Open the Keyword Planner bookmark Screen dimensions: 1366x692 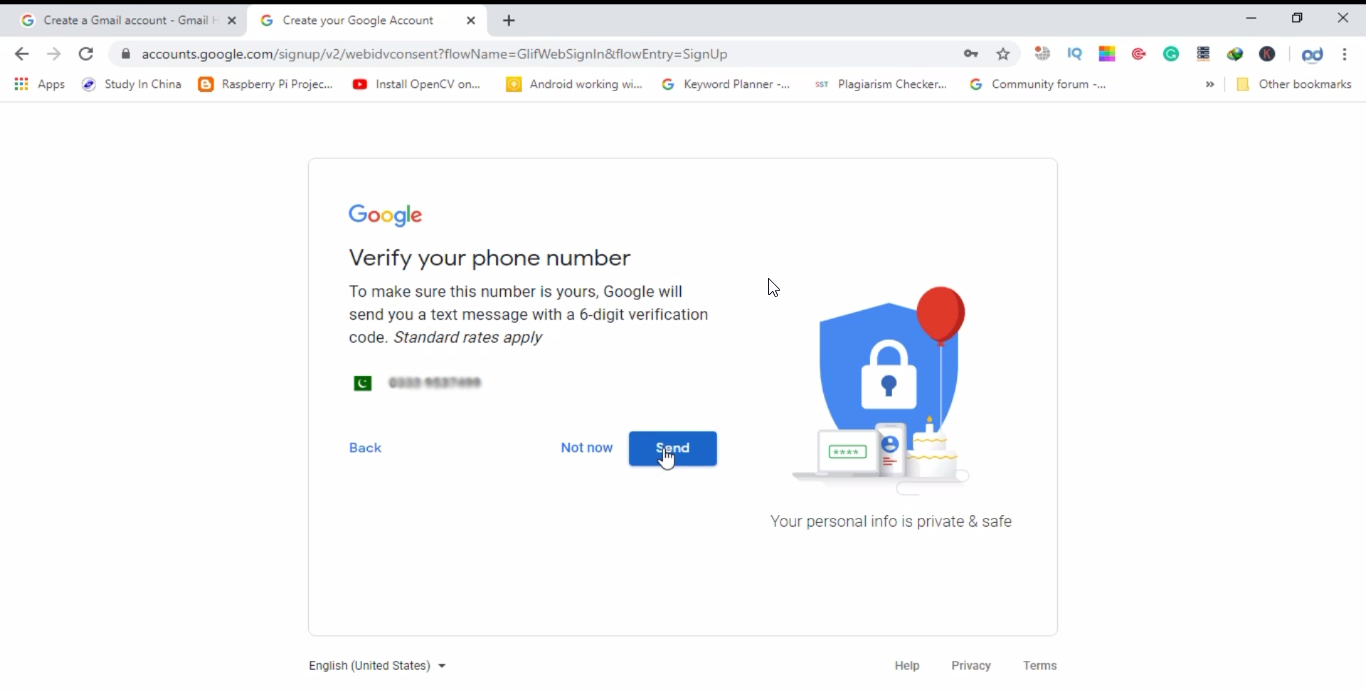726,85
